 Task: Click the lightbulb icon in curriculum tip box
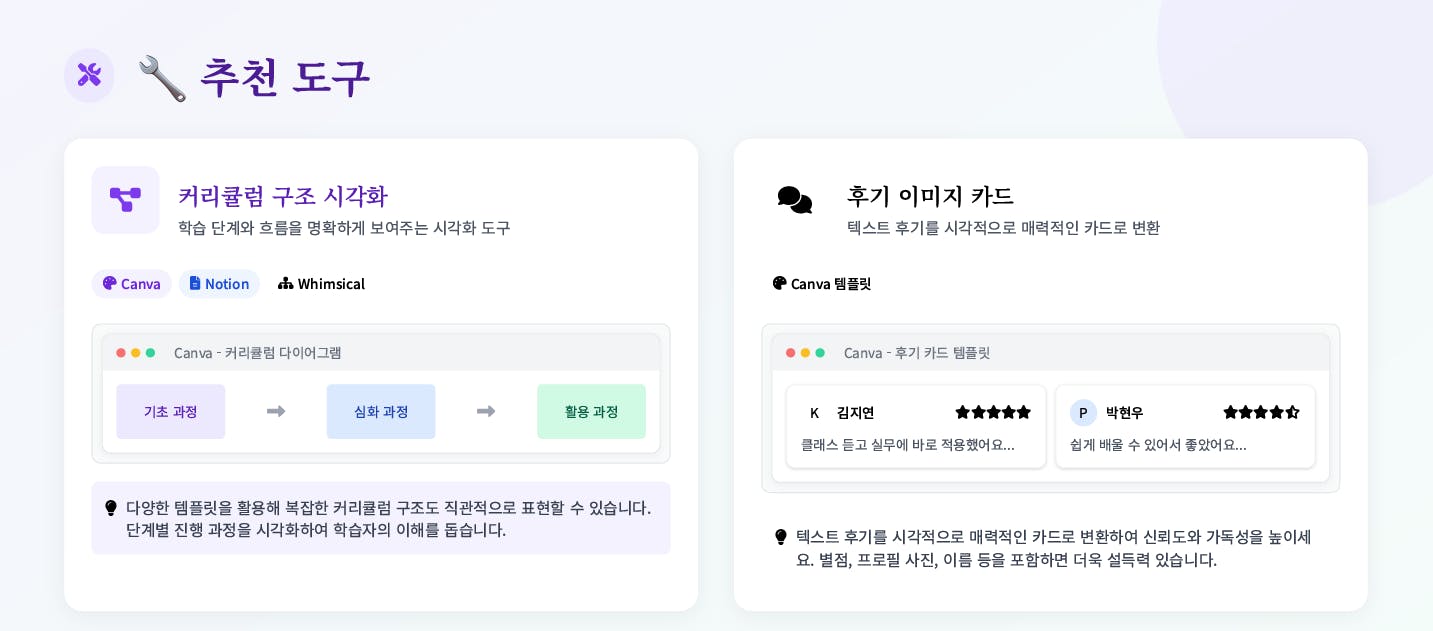(x=111, y=508)
